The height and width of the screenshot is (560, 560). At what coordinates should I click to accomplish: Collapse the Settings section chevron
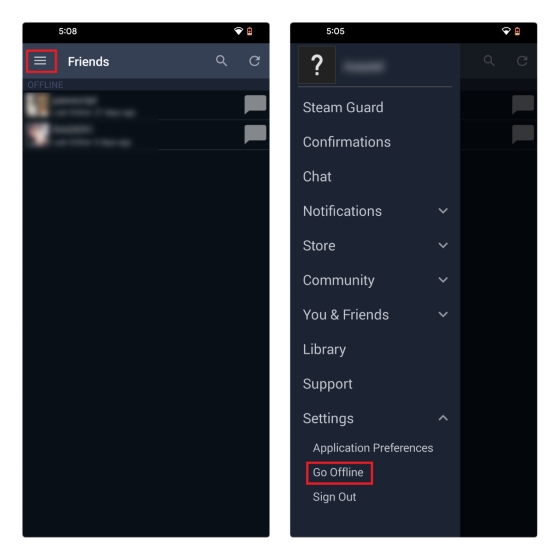443,418
